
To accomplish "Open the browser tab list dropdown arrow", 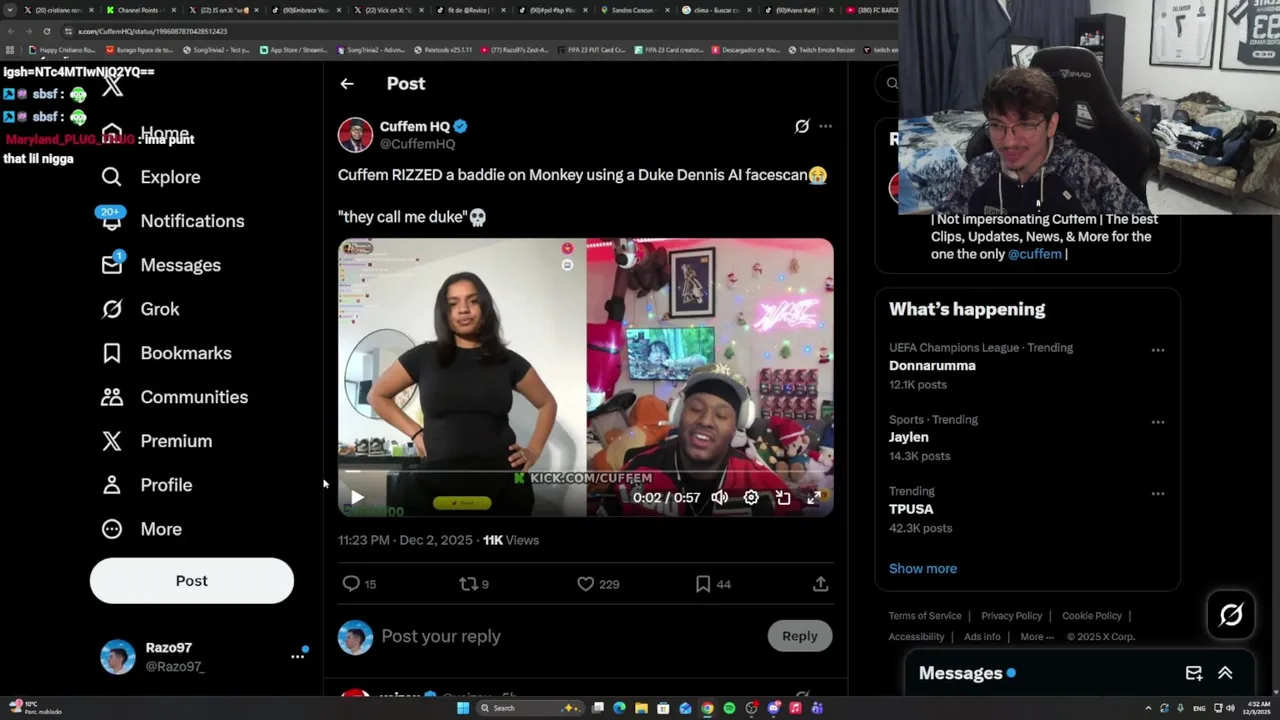I will (x=11, y=10).
